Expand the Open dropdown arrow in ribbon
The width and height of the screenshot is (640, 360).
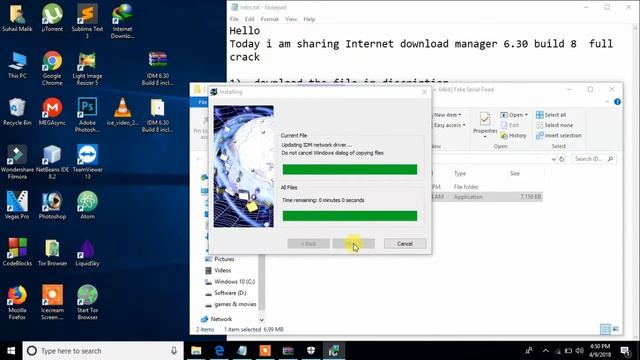pyautogui.click(x=526, y=115)
